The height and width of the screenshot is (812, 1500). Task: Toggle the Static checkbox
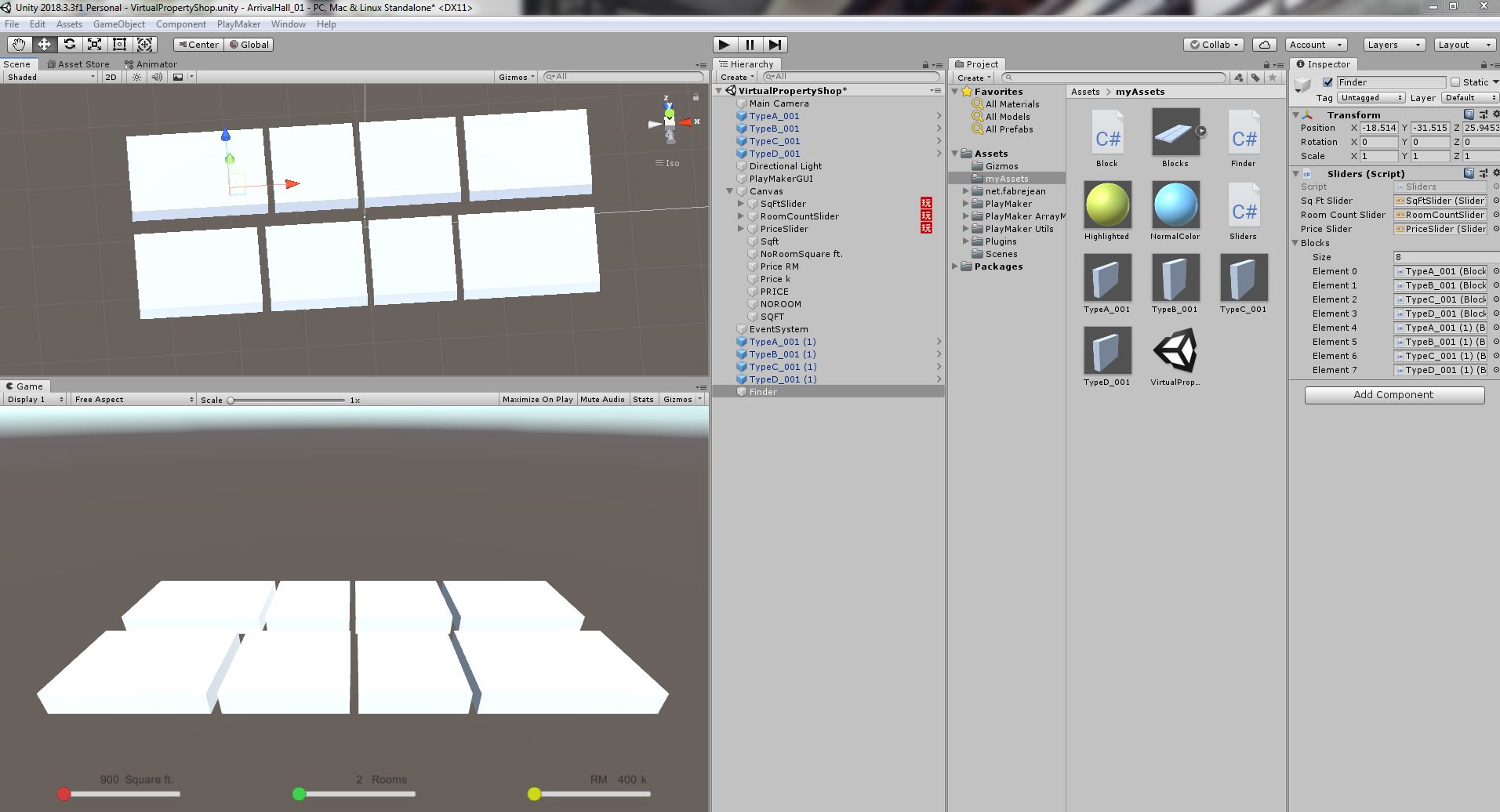1455,82
